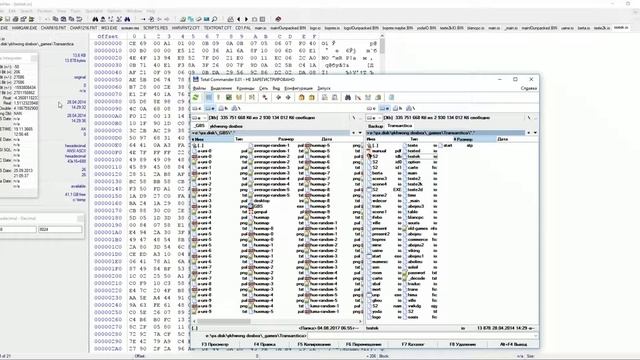
Task: Switch to the Backup tab in right panel
Action: pyautogui.click(x=376, y=126)
